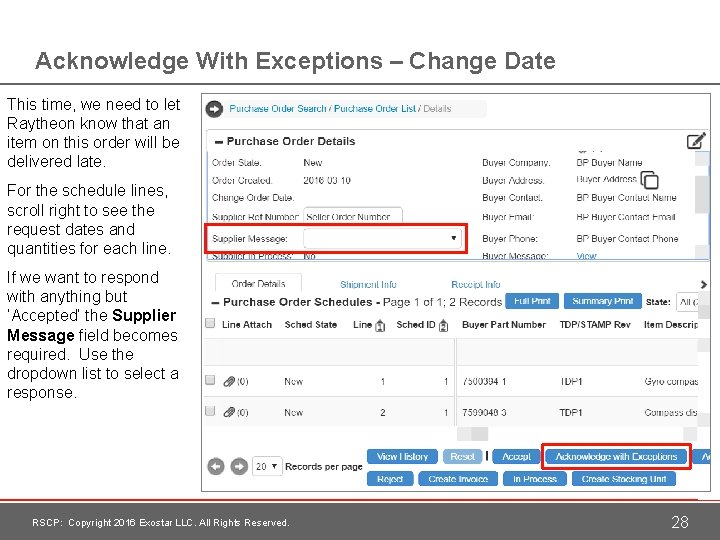720x540 pixels.
Task: Collapse the Purchase Order Details section
Action: tap(219, 142)
